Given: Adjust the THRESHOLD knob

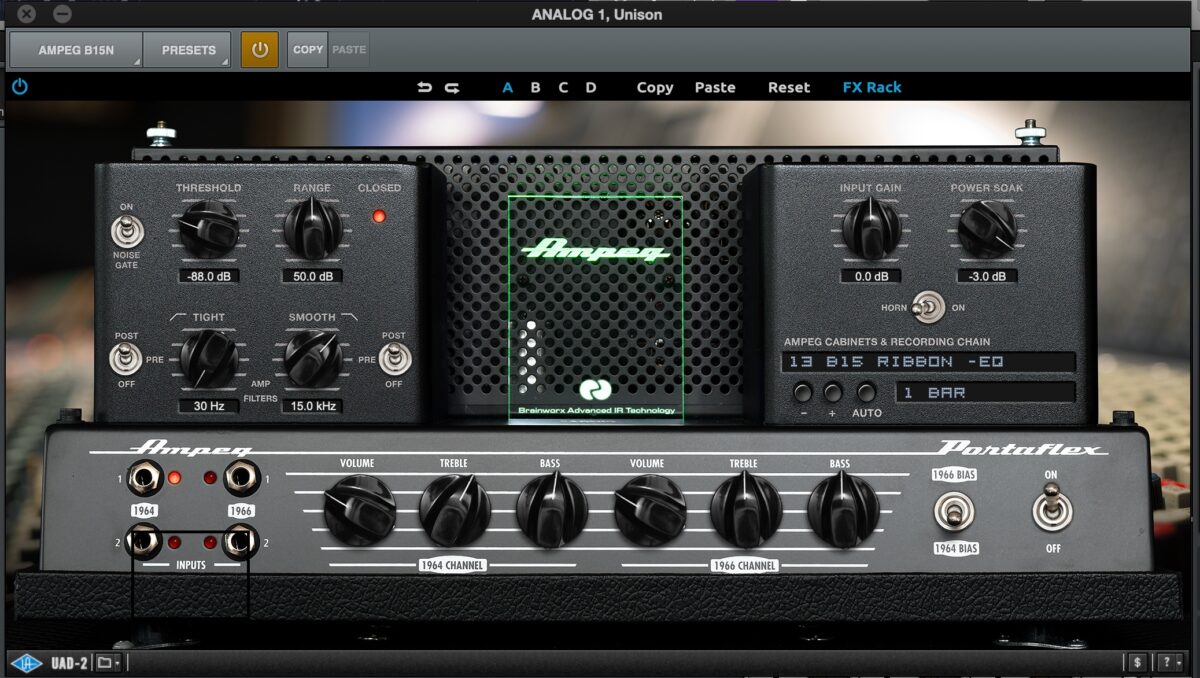Looking at the screenshot, I should 209,230.
